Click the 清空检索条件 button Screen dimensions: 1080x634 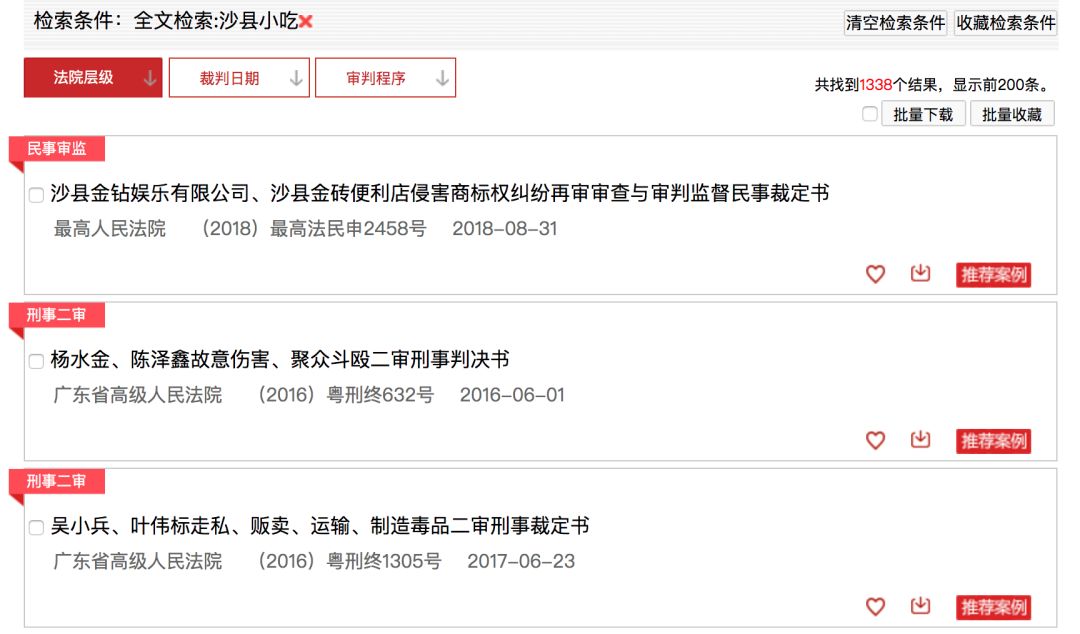click(895, 23)
